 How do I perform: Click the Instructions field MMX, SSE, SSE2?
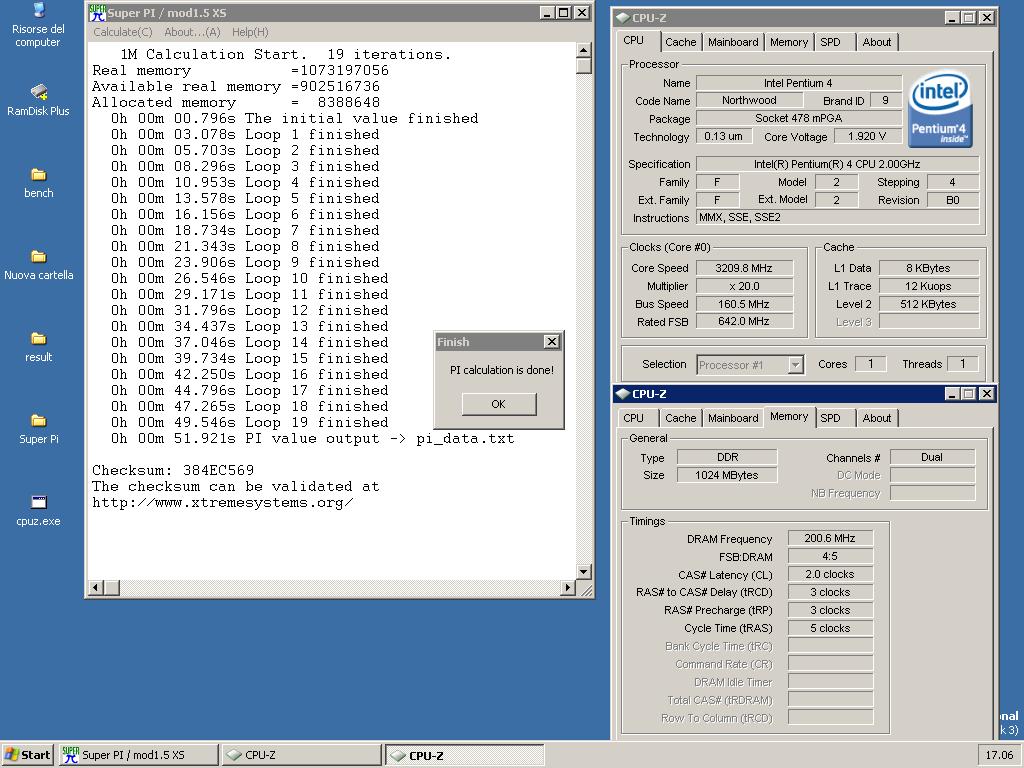point(837,217)
